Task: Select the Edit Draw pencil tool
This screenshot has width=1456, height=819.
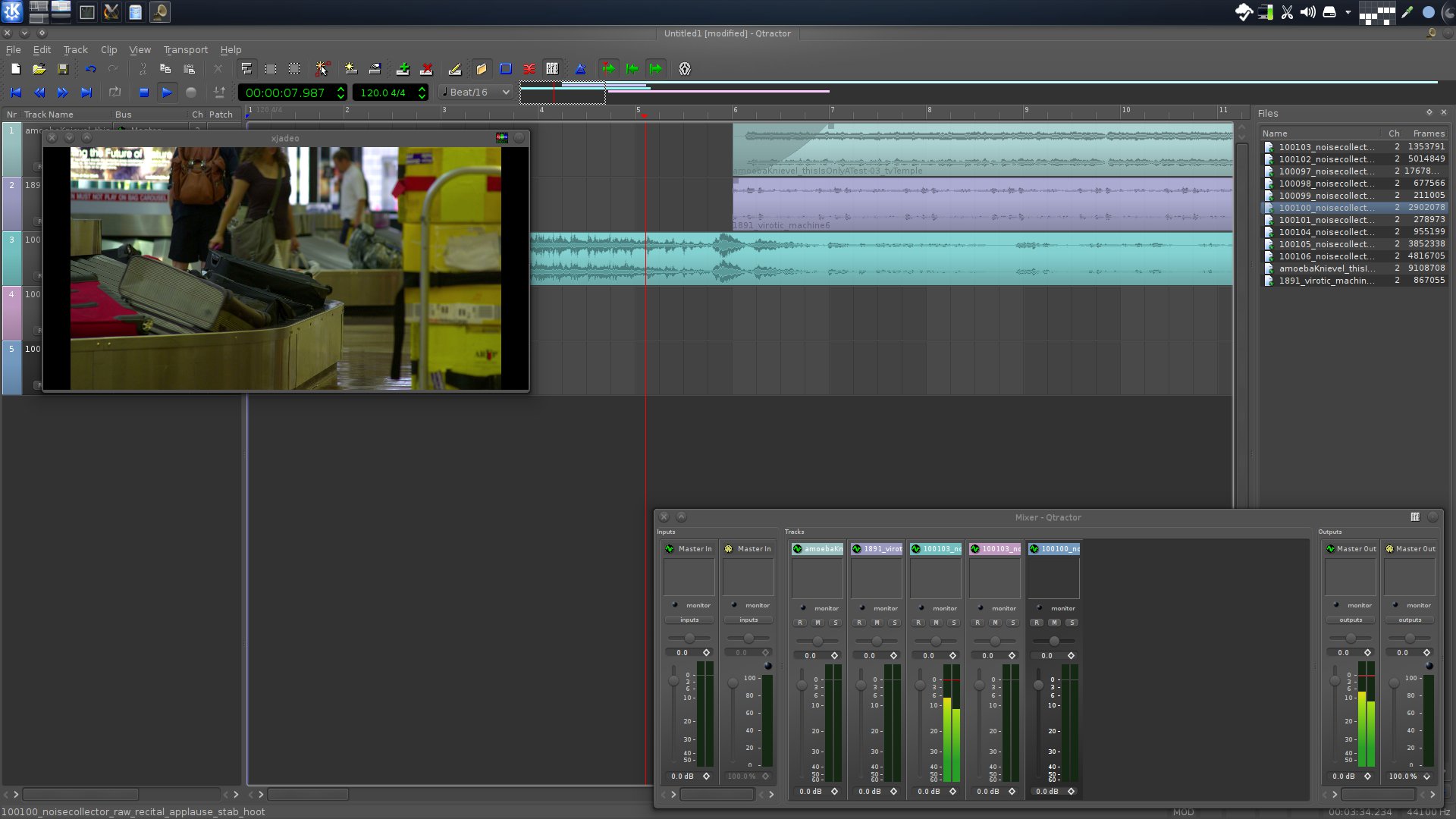Action: pos(454,69)
